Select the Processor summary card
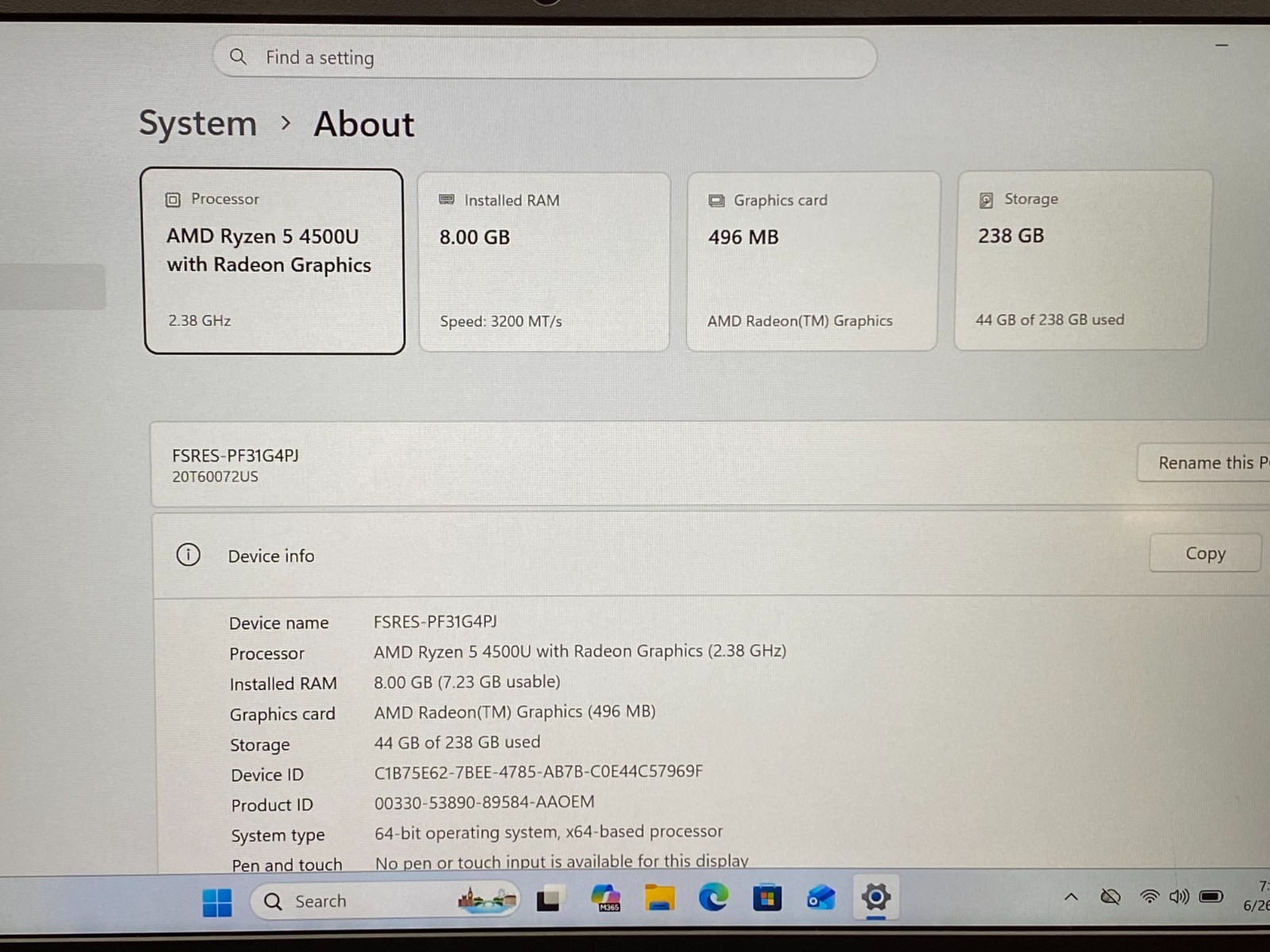The width and height of the screenshot is (1270, 952). [x=274, y=261]
